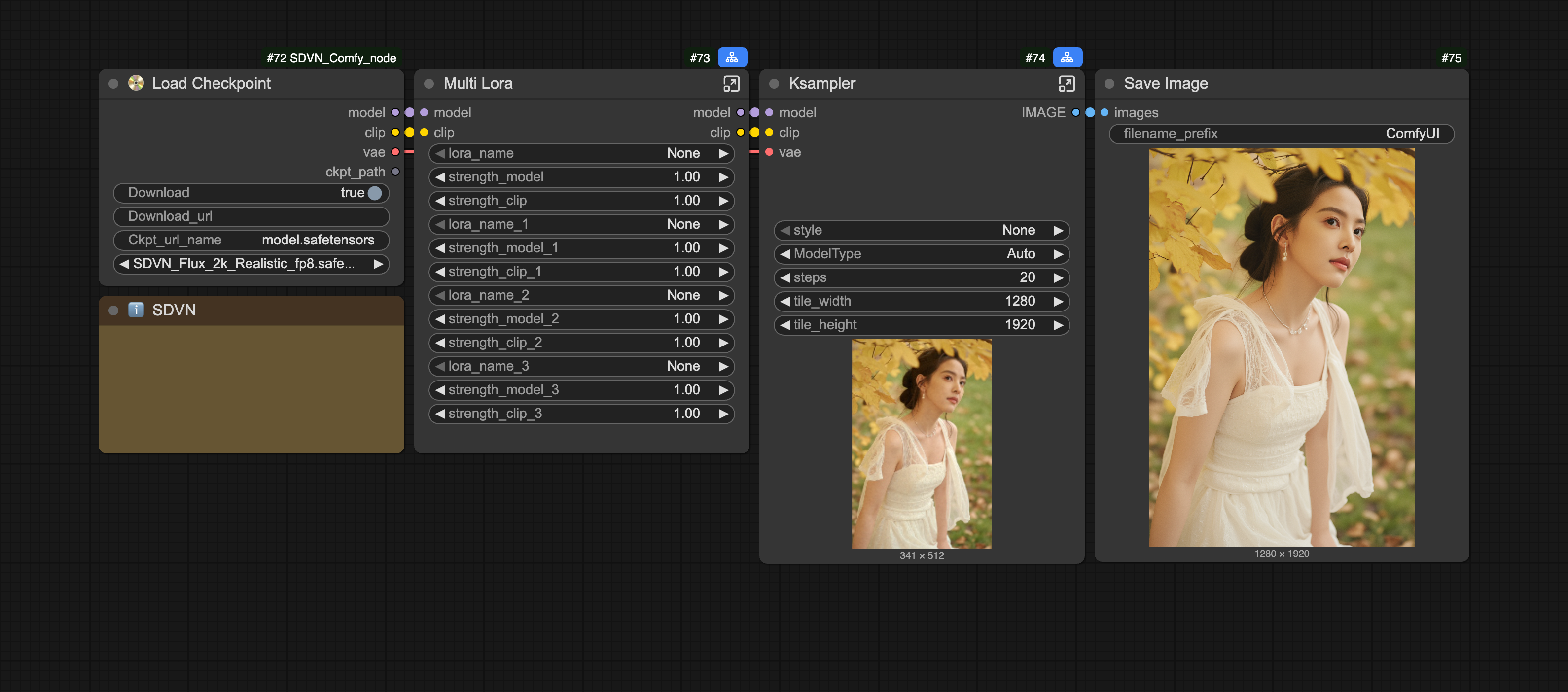Open the lora_name dropdown
This screenshot has height=692, width=1568.
click(x=581, y=153)
